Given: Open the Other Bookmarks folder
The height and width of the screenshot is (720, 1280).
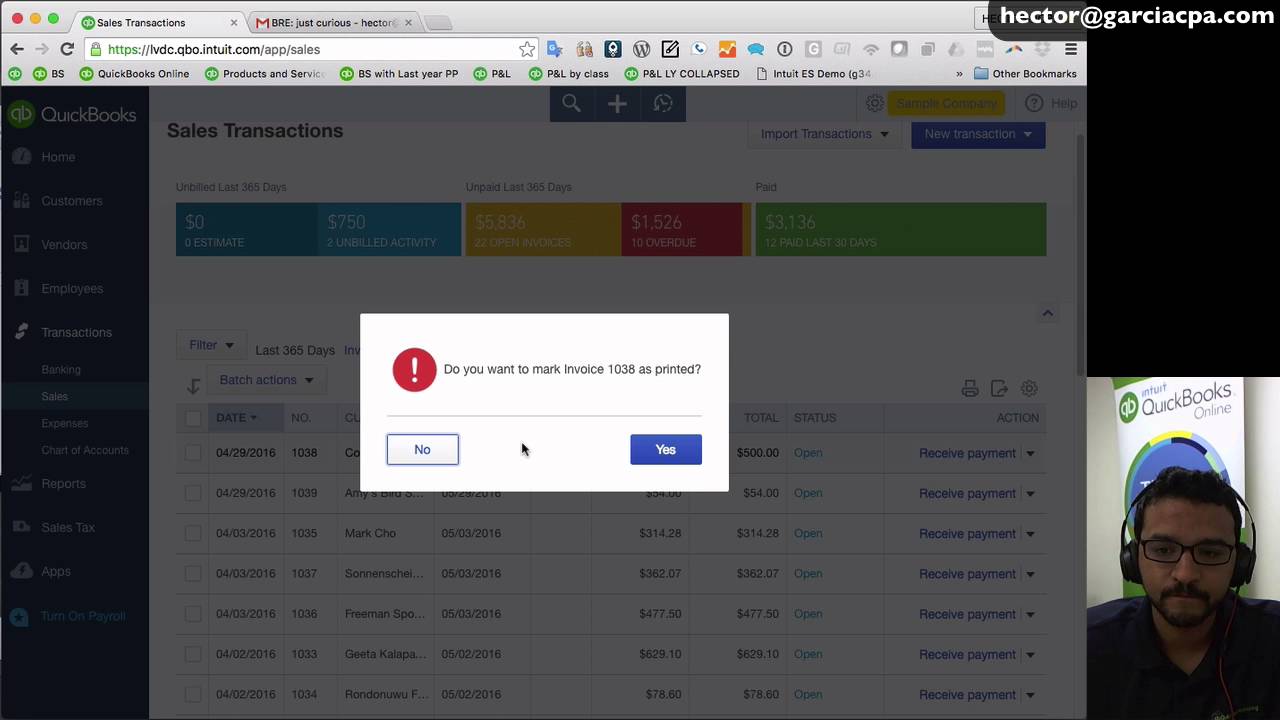Looking at the screenshot, I should point(1025,73).
